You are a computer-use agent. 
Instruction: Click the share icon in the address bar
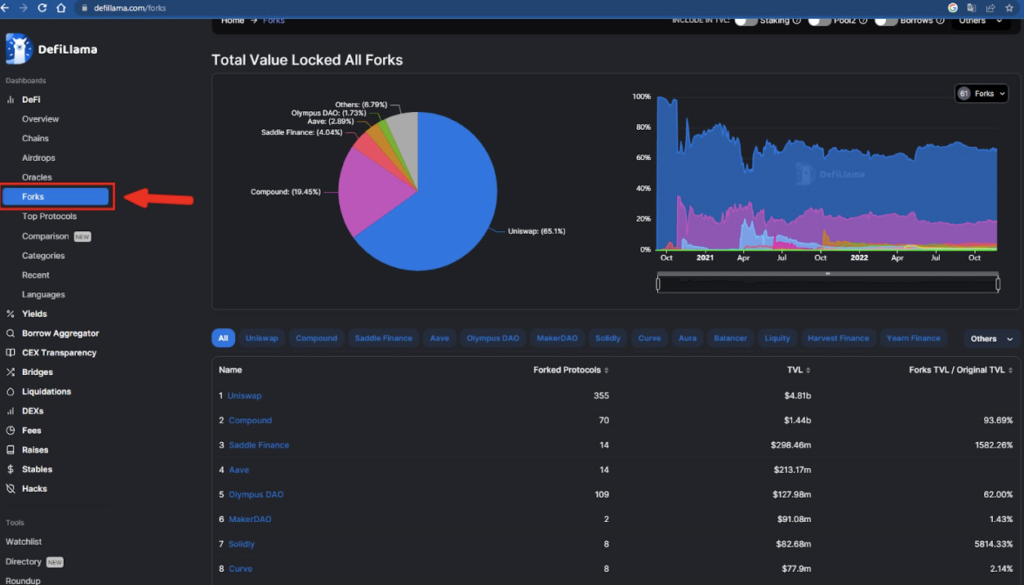991,8
